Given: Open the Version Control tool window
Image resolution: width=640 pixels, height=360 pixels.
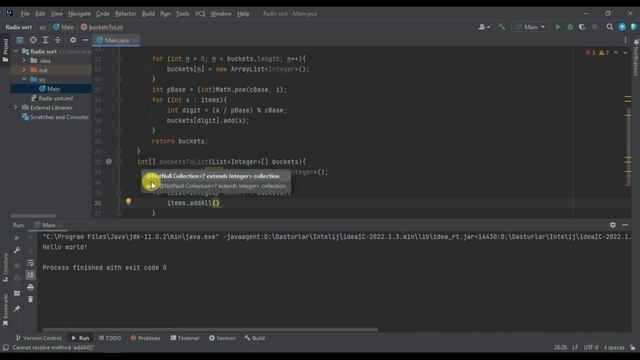Looking at the screenshot, I should 39,338.
